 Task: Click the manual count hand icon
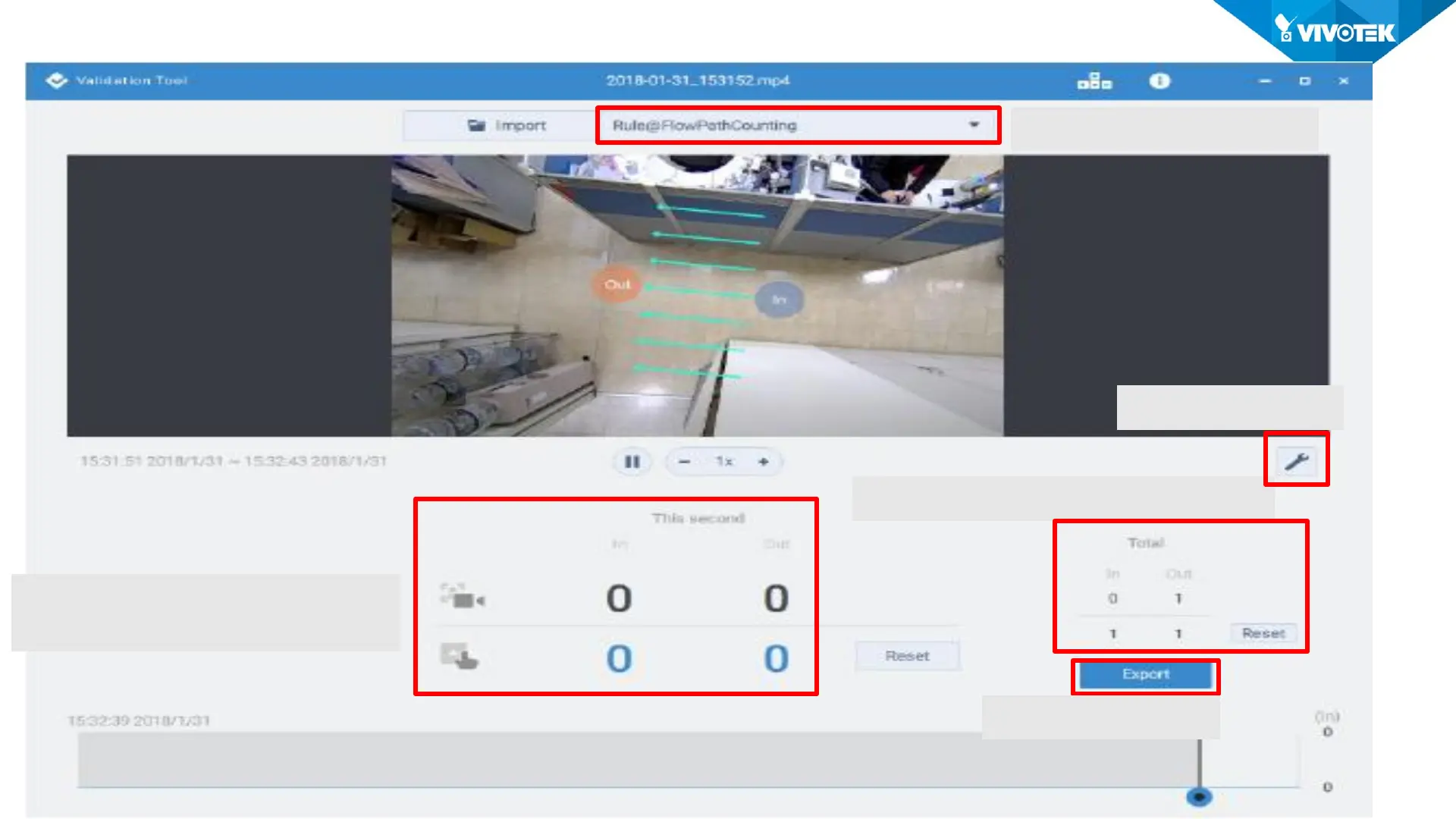tap(460, 657)
